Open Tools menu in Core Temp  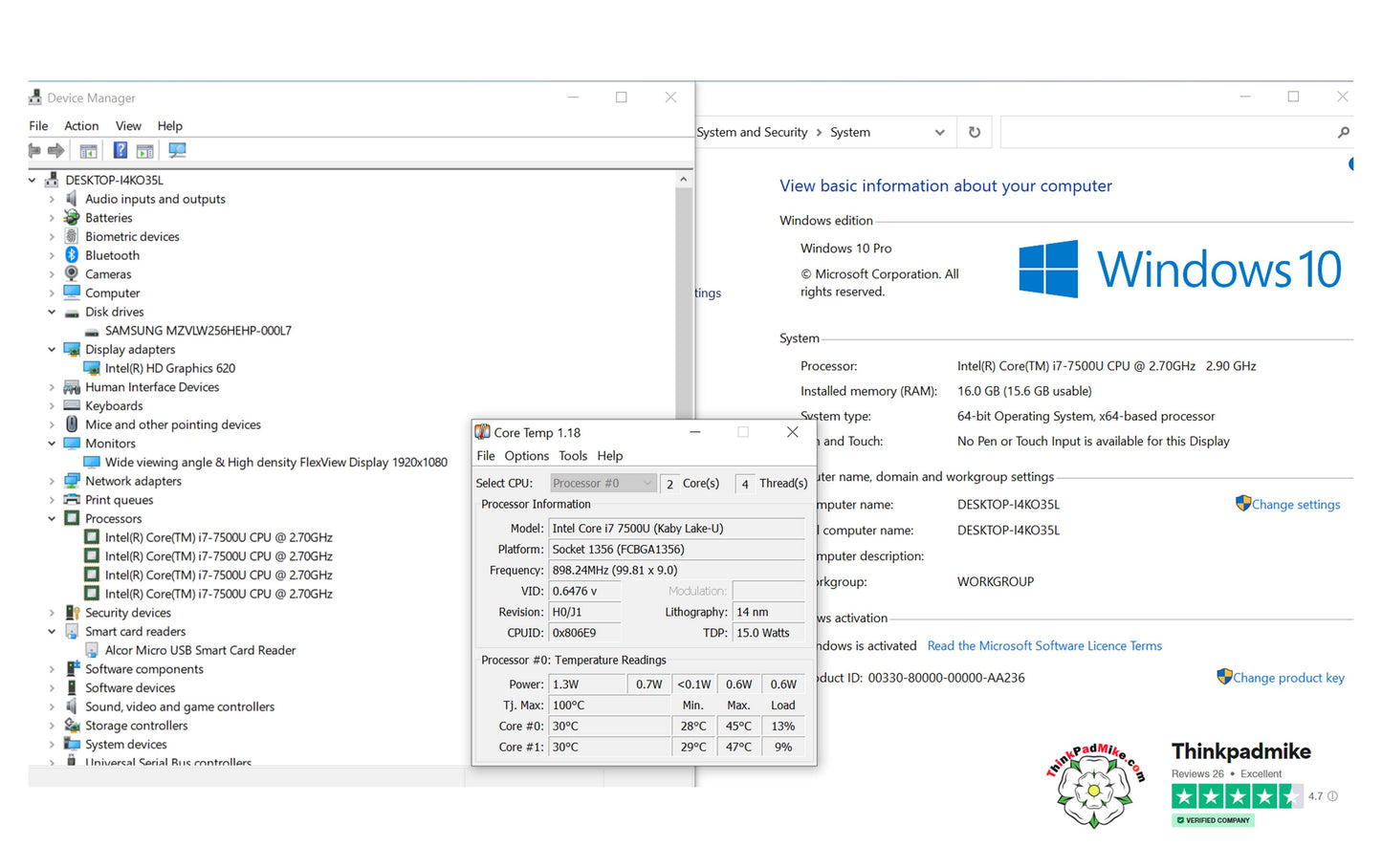[573, 456]
